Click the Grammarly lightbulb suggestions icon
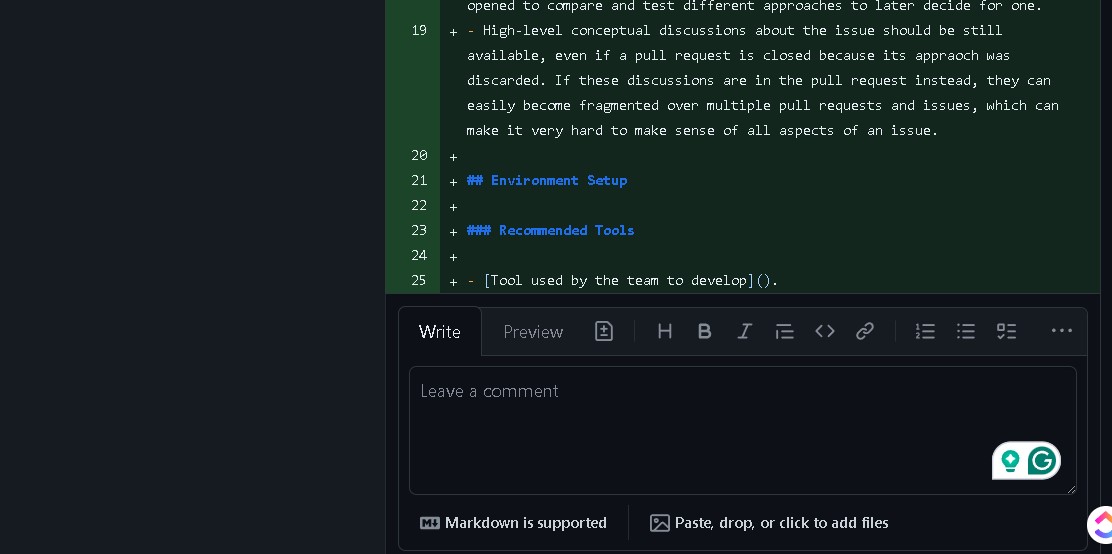The width and height of the screenshot is (1112, 554). (1010, 461)
